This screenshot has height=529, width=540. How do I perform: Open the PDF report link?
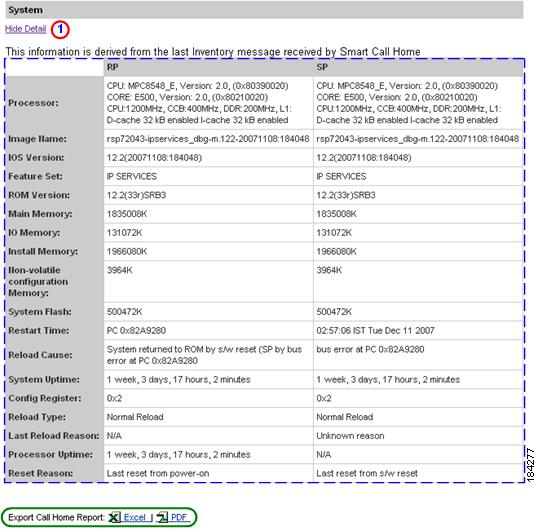pos(179,517)
